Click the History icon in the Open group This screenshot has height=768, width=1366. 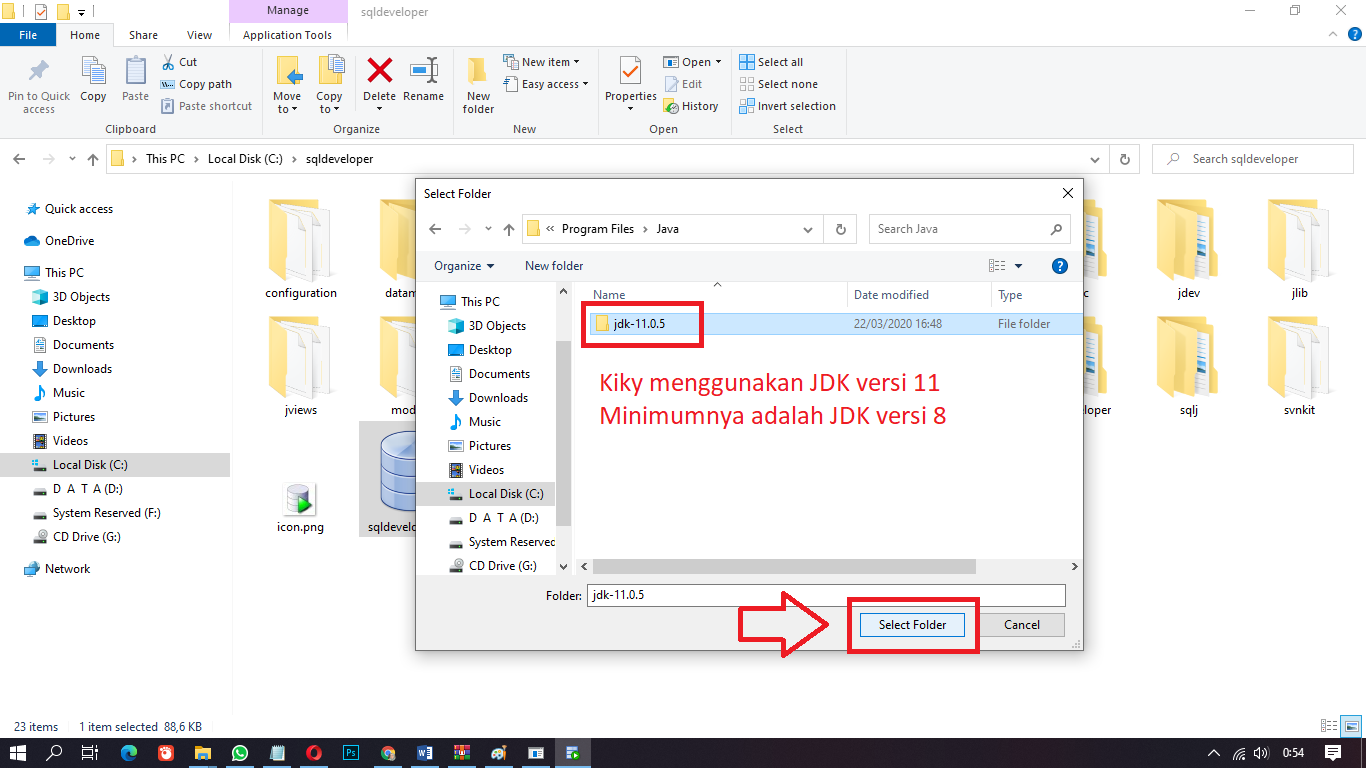(692, 105)
